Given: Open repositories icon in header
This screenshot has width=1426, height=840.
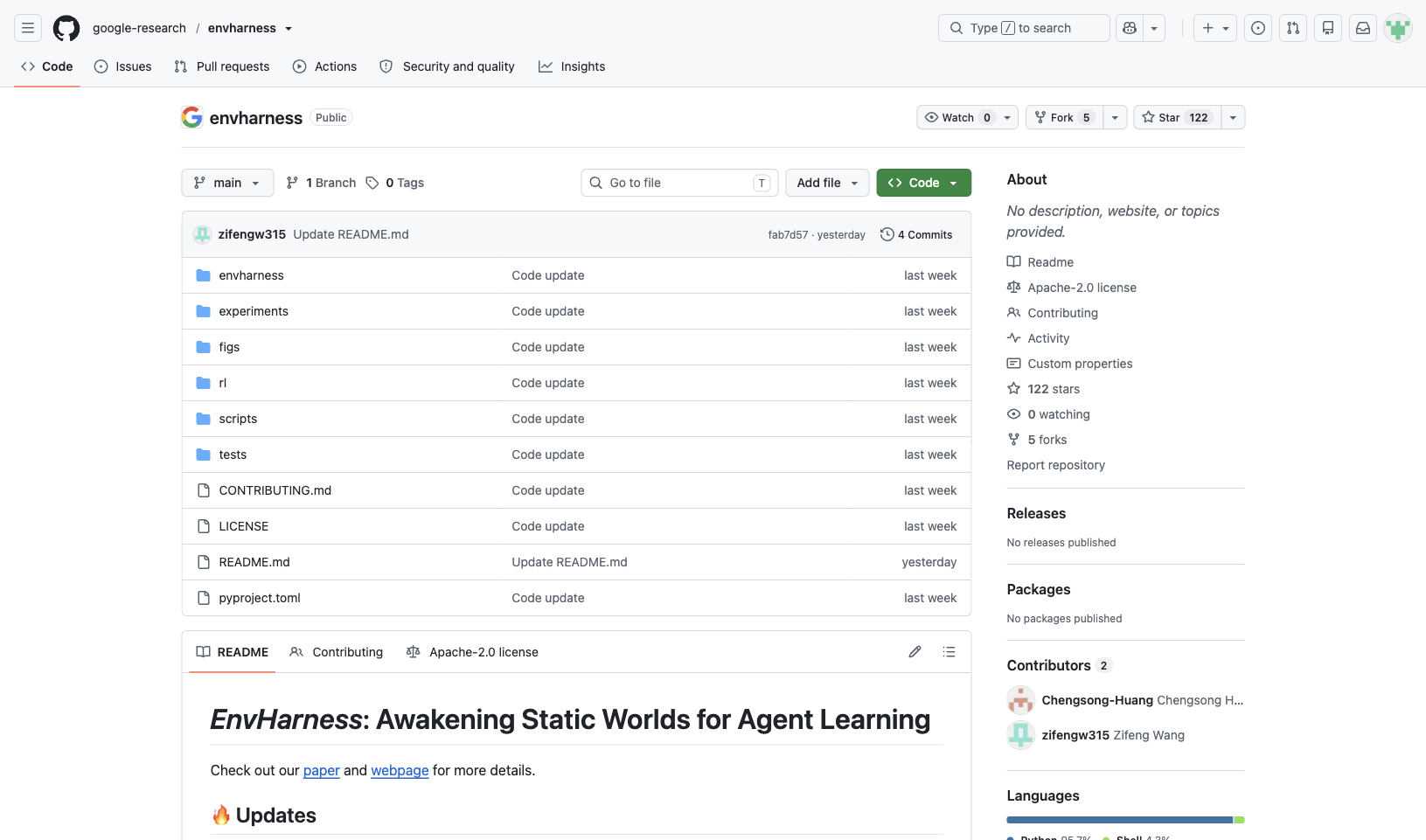Looking at the screenshot, I should 1328,28.
